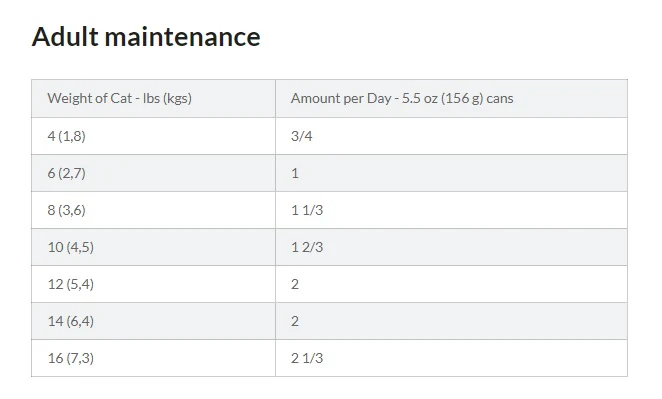Image resolution: width=662 pixels, height=399 pixels.
Task: Click the 2 1/3 amount cell
Action: [x=451, y=358]
